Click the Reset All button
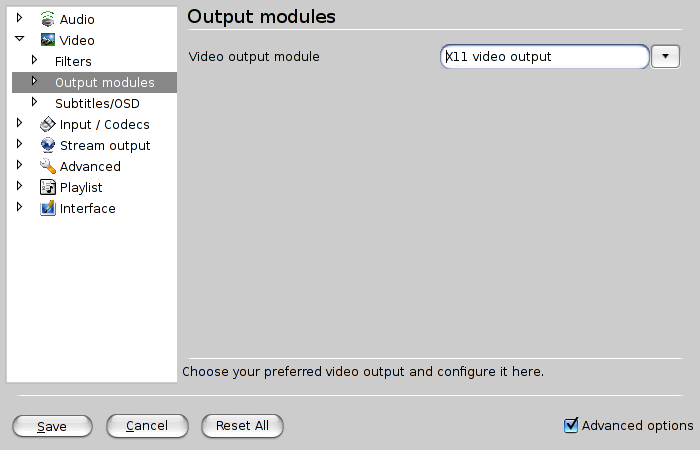 click(242, 426)
